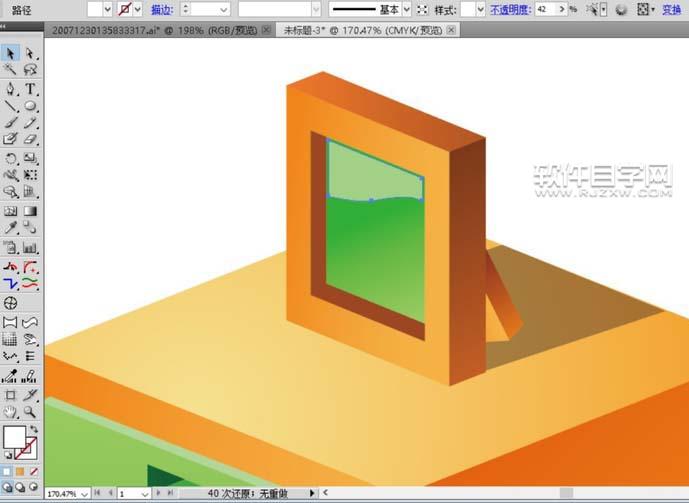
Task: Swap fill and stroke arrows
Action: pyautogui.click(x=34, y=429)
